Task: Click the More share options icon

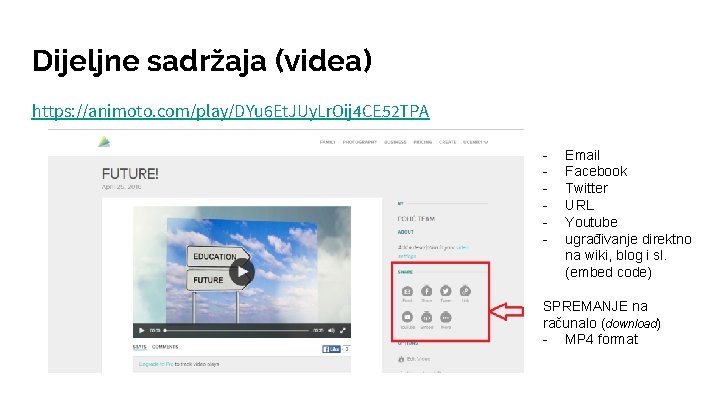Action: pos(445,317)
